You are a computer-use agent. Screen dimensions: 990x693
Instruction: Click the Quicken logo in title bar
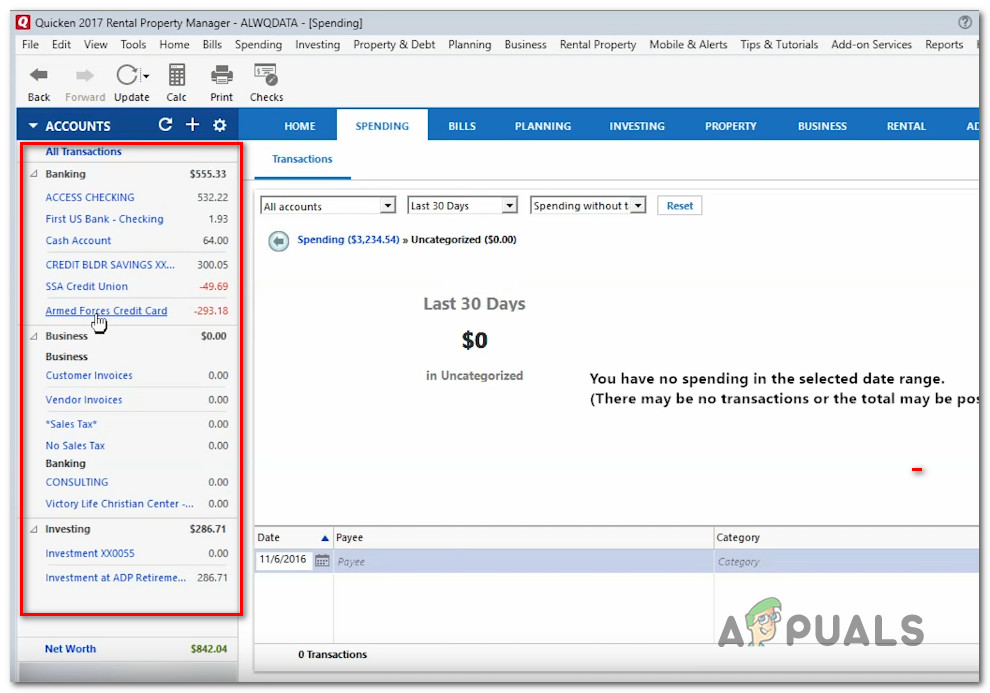23,22
